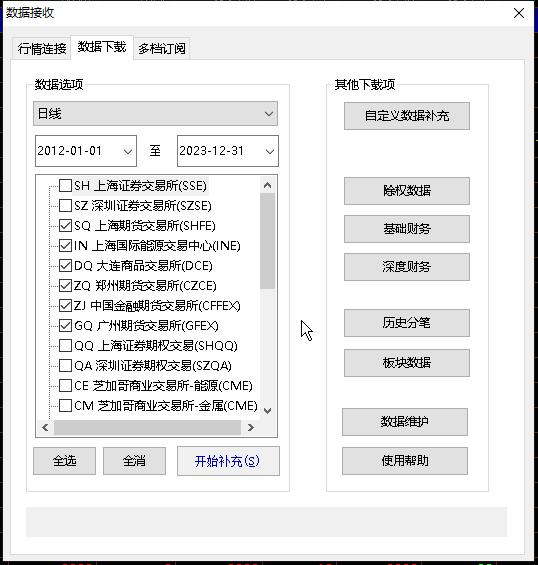Viewport: 538px width, 565px height.
Task: Click the horizontal scrollbar thumb of exchange list
Action: click(x=147, y=428)
